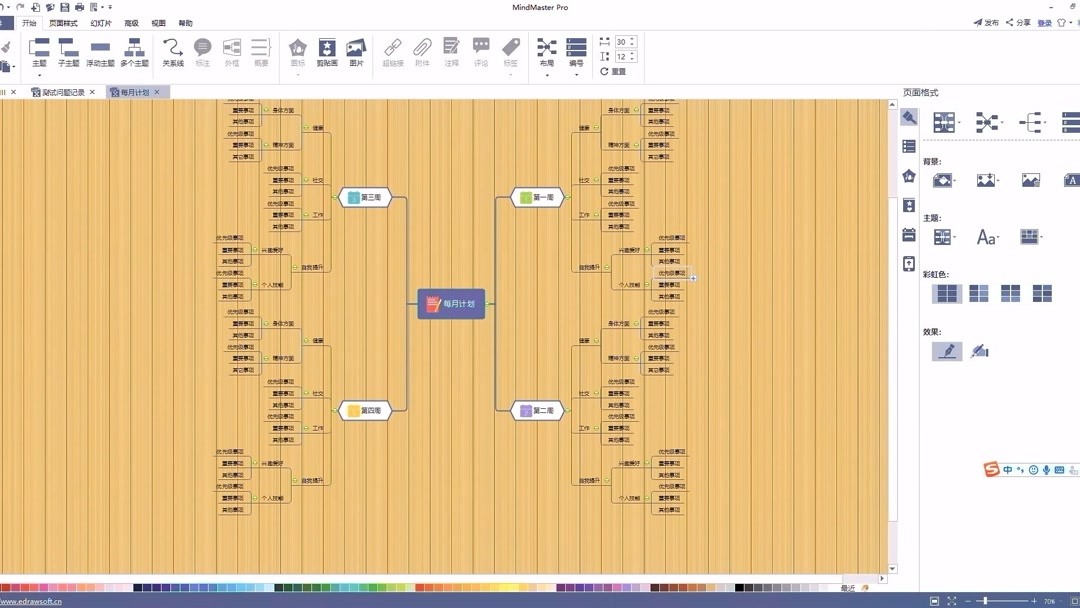Viewport: 1080px width, 608px height.
Task: Switch to the outline panel icon in sidebar
Action: [x=908, y=145]
